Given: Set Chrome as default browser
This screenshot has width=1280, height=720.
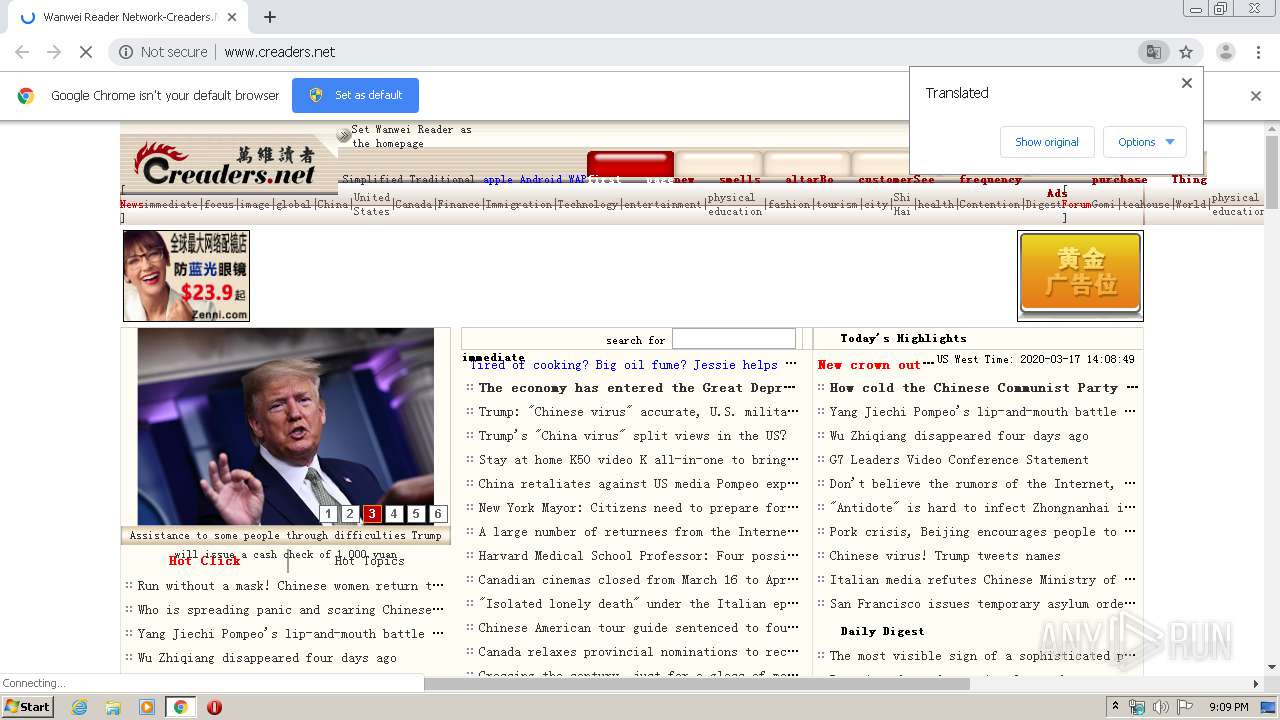Looking at the screenshot, I should (x=355, y=95).
